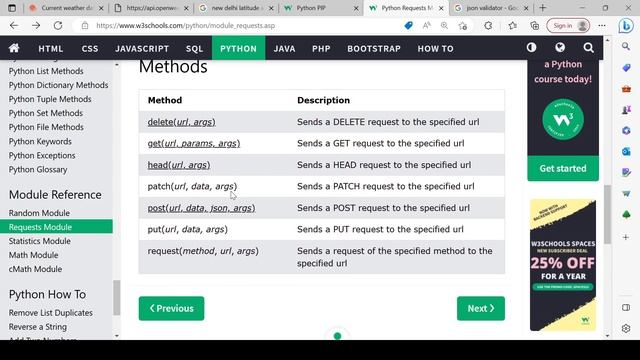Add page to favorites star icon
Image resolution: width=640 pixels, height=360 pixels.
(462, 26)
